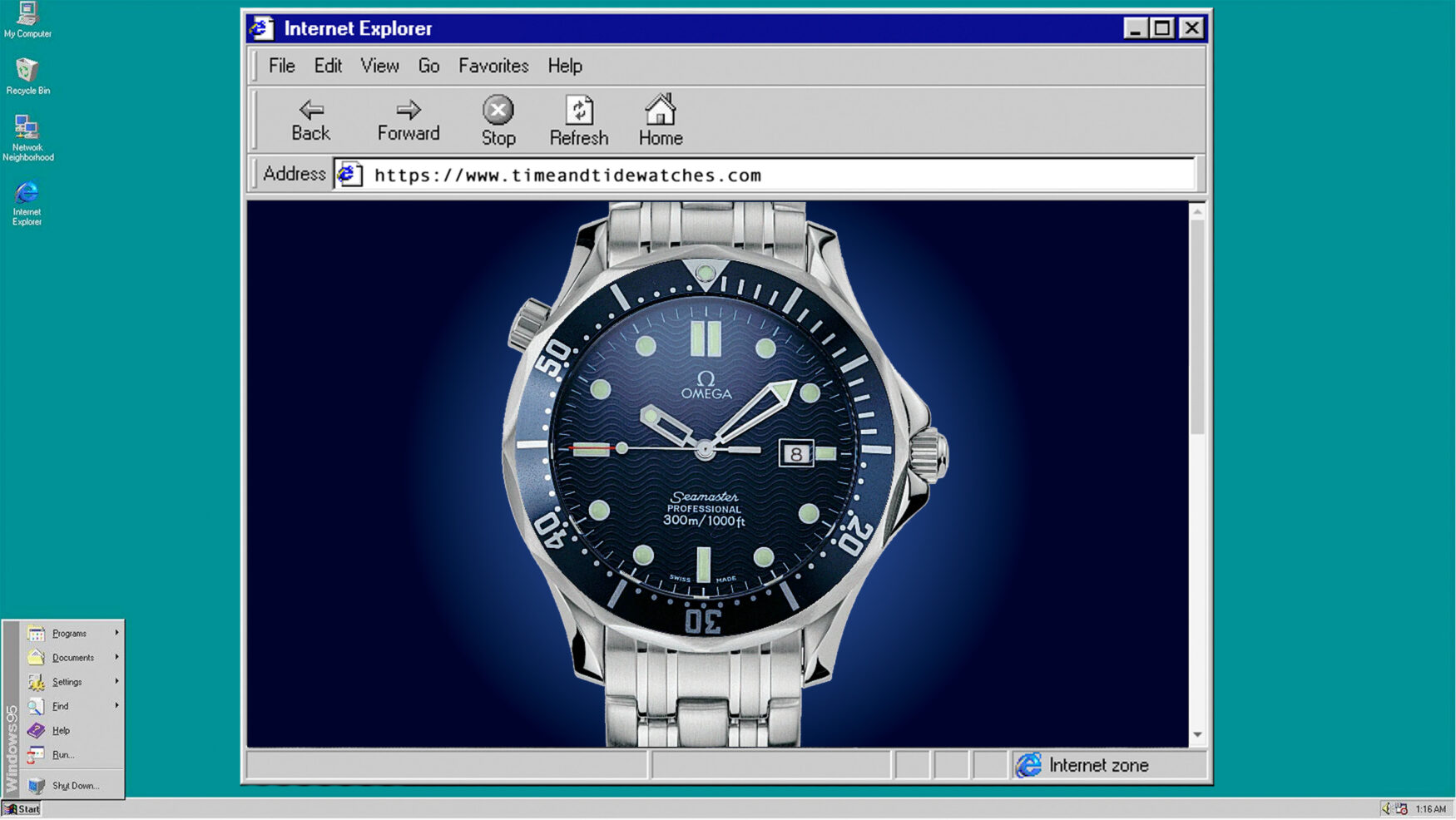The image size is (1456, 820).
Task: Choose Run... from the Start menu
Action: point(72,754)
